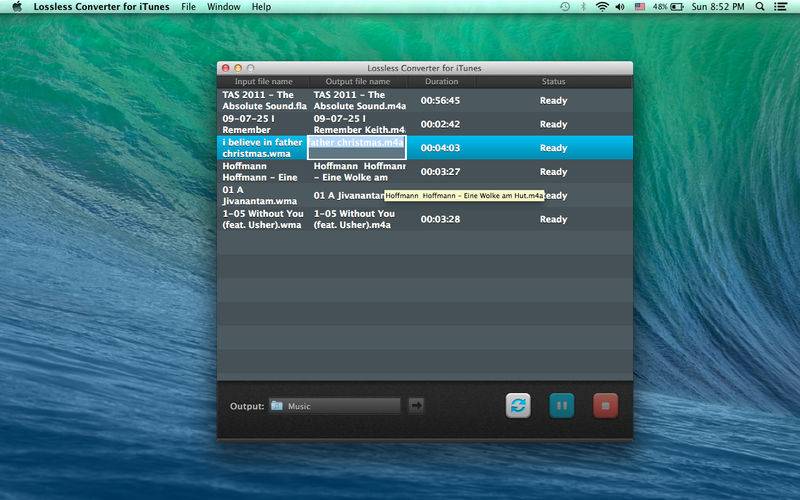
Task: Click Ready status of the father christmas row
Action: click(554, 148)
